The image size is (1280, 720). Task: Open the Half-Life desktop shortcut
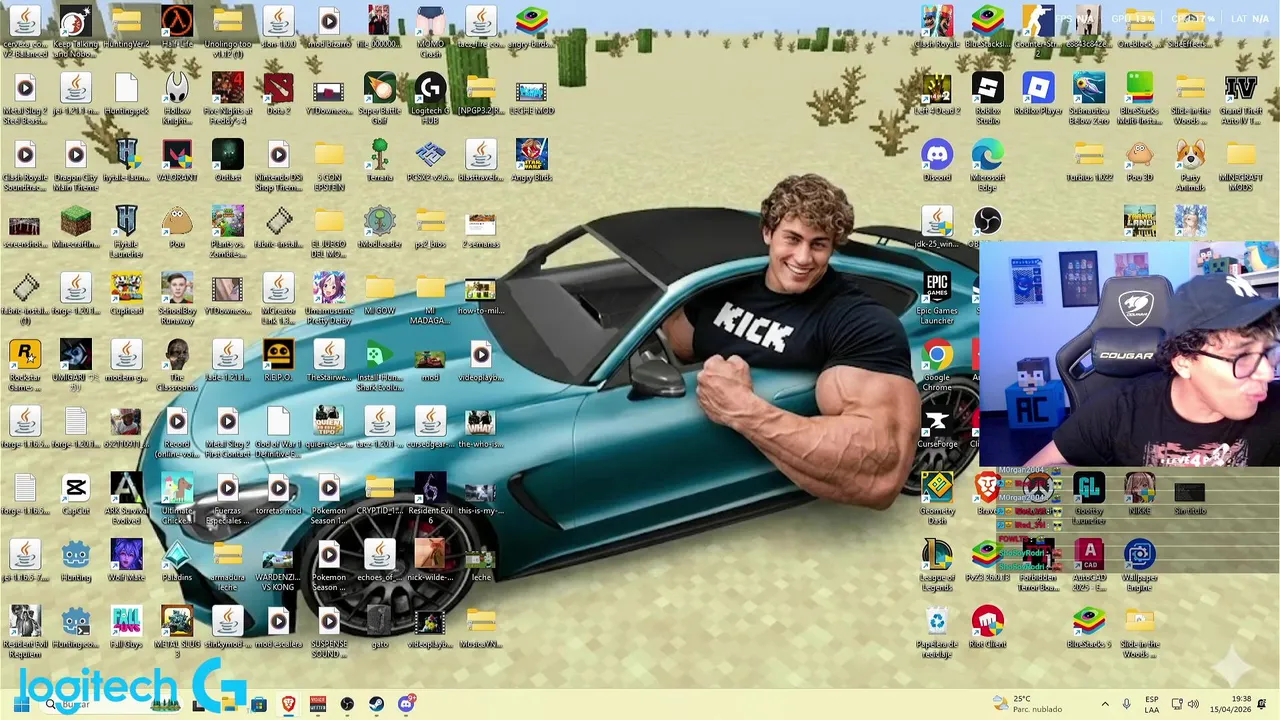tap(177, 21)
